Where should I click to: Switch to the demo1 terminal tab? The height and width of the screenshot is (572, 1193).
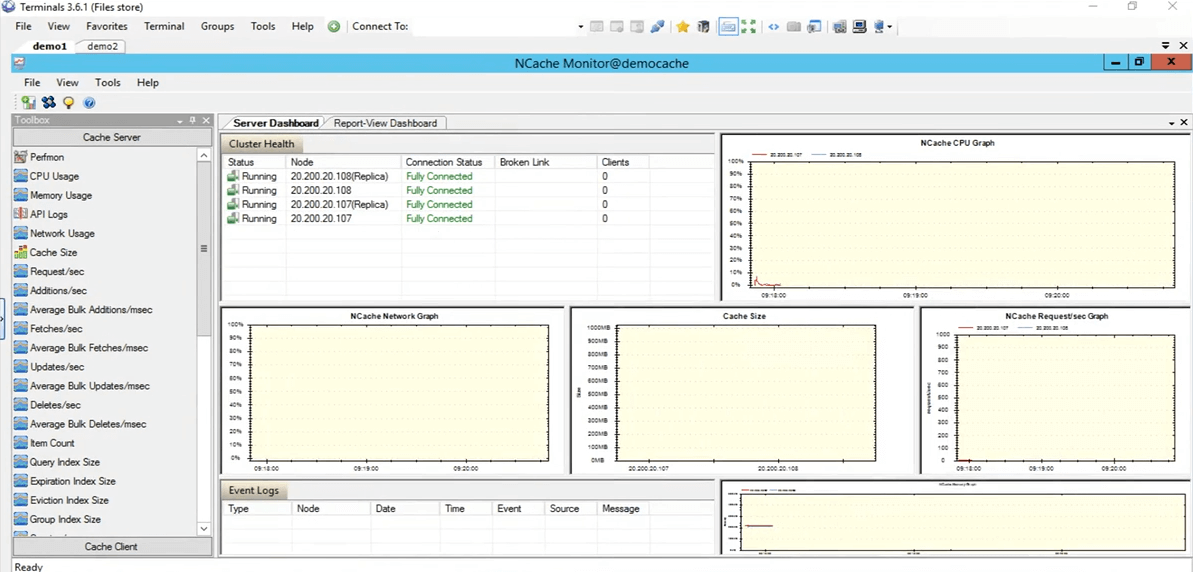point(49,46)
